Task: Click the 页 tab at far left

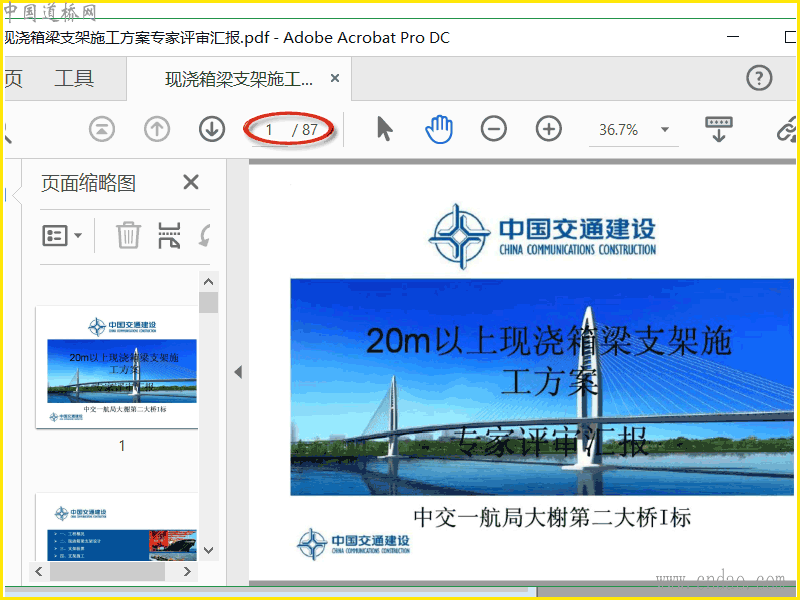Action: (13, 79)
